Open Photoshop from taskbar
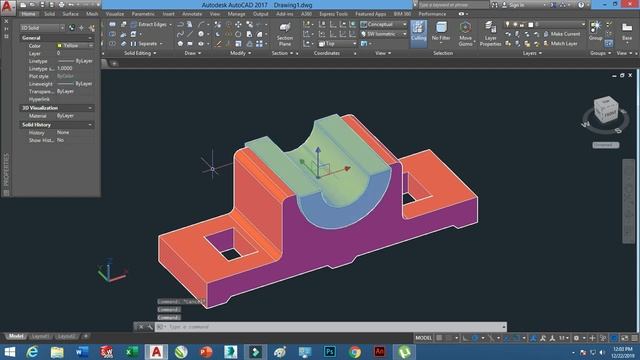 coord(330,352)
